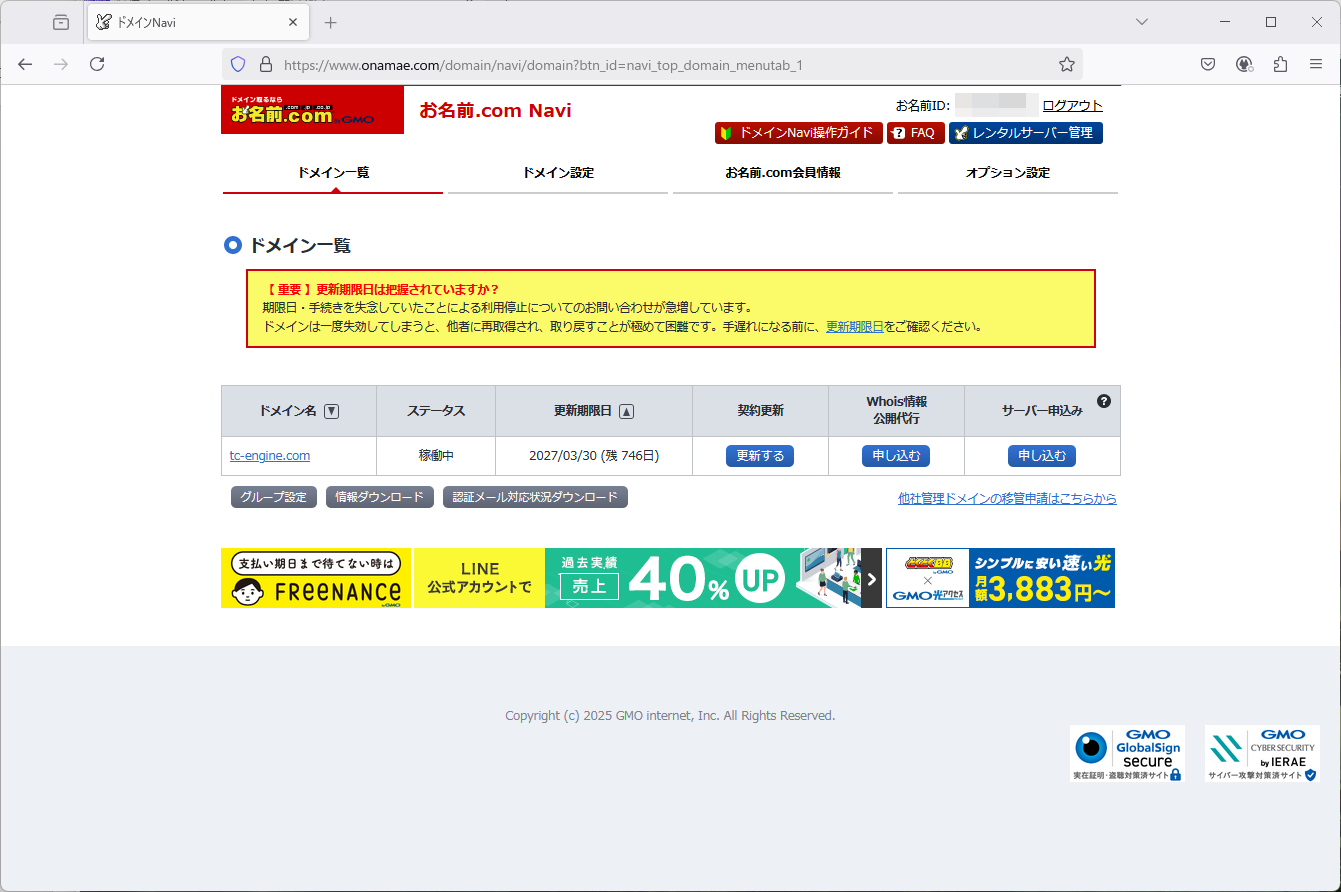The height and width of the screenshot is (892, 1341).
Task: Reload the page with the refresh icon
Action: [97, 65]
